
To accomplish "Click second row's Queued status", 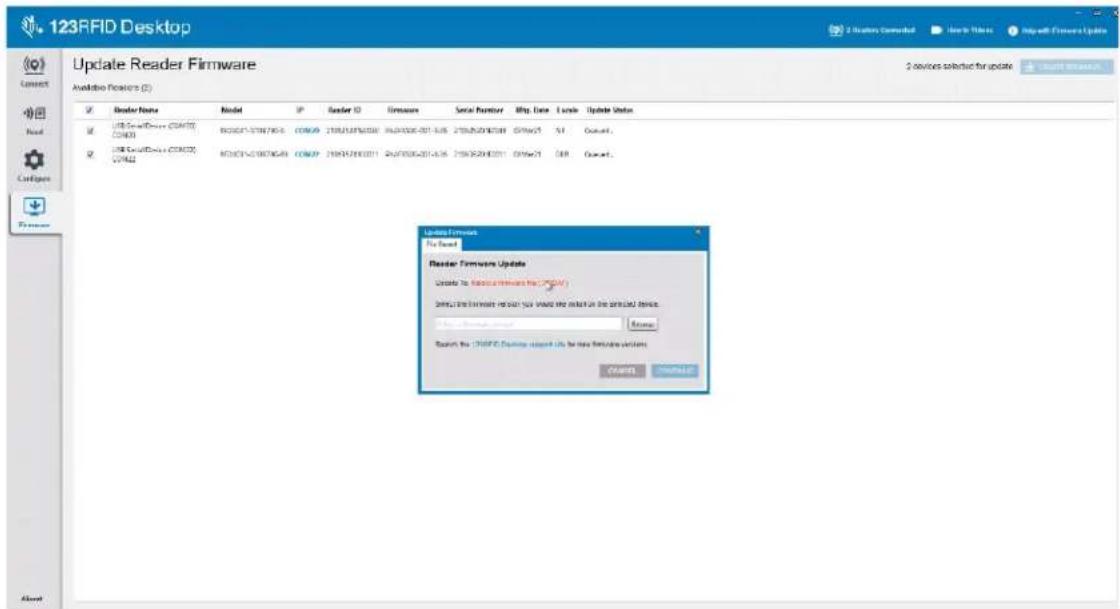I will point(598,154).
